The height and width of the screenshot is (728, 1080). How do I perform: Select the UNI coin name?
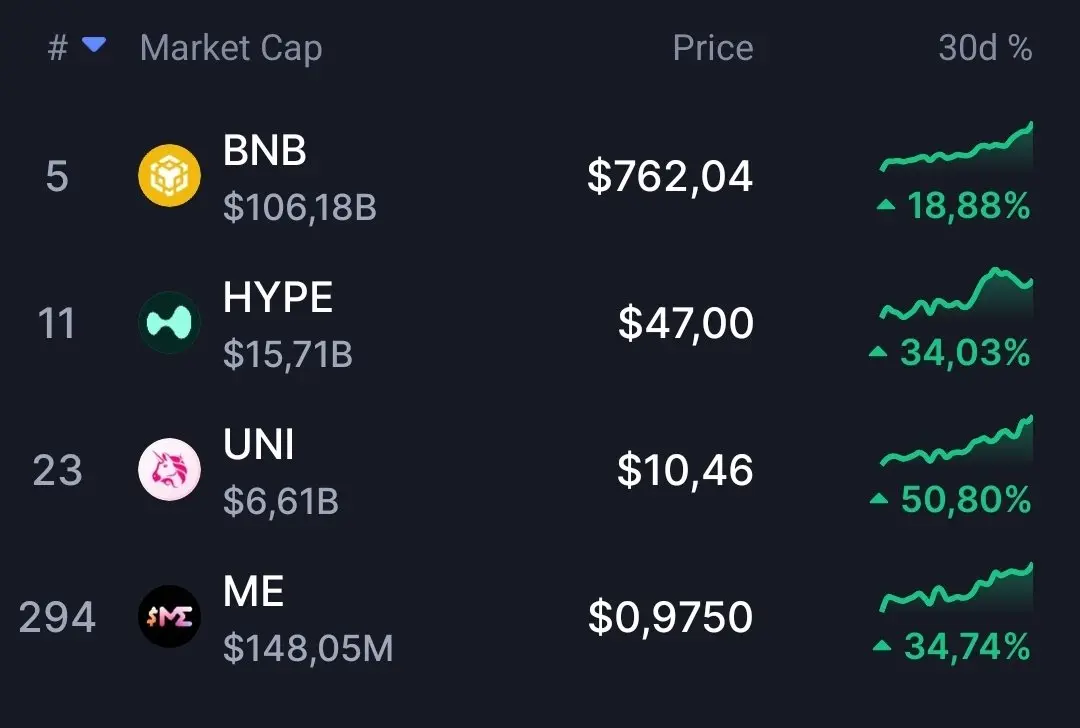(258, 444)
